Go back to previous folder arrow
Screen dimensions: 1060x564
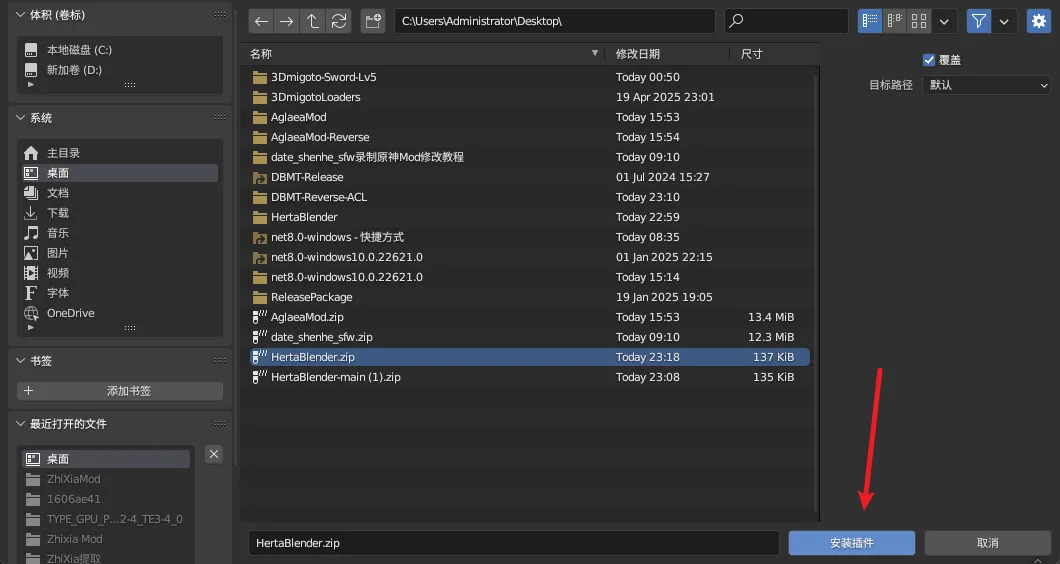[261, 21]
